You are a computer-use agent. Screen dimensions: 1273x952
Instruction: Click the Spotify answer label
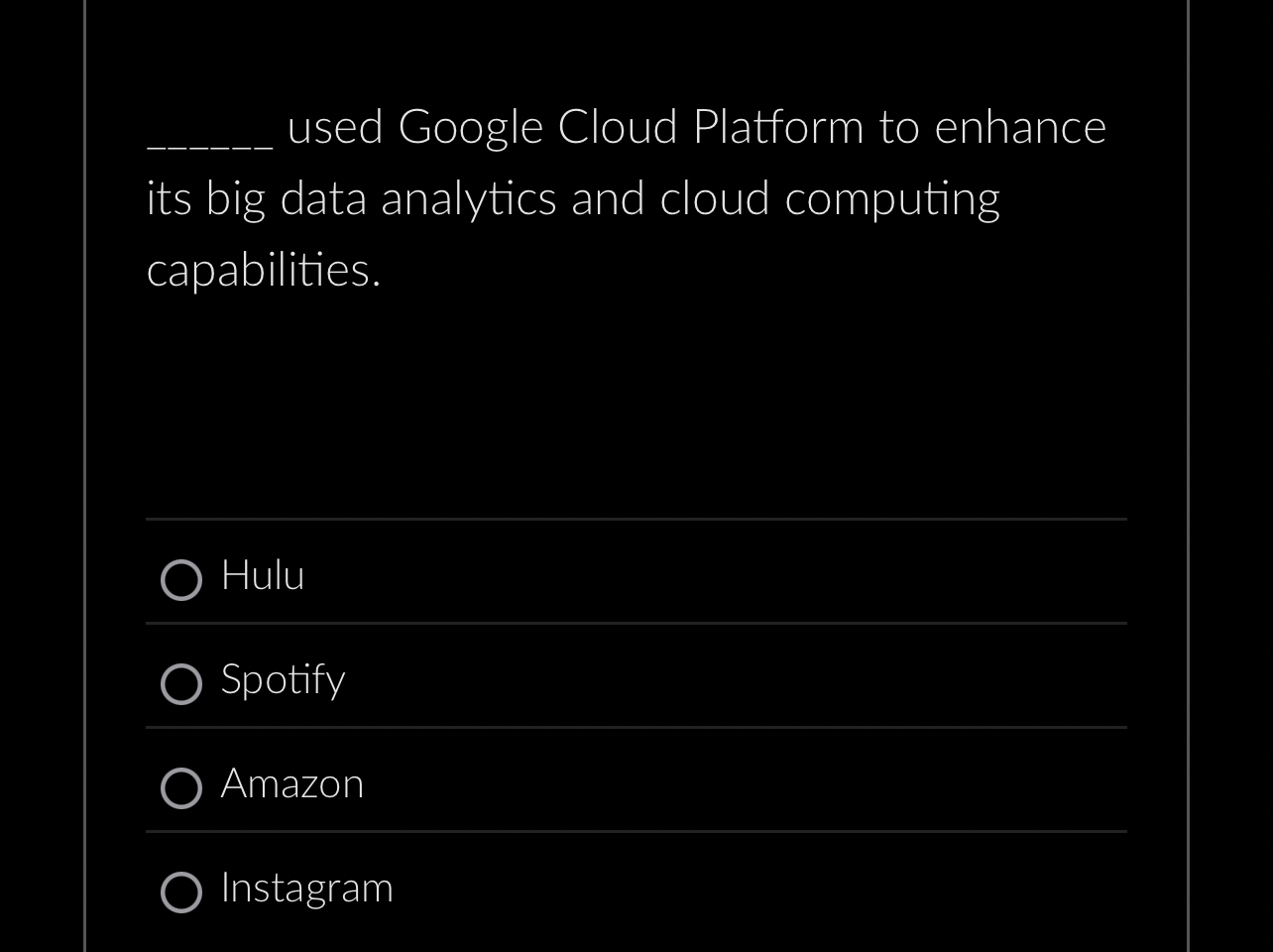pyautogui.click(x=282, y=681)
